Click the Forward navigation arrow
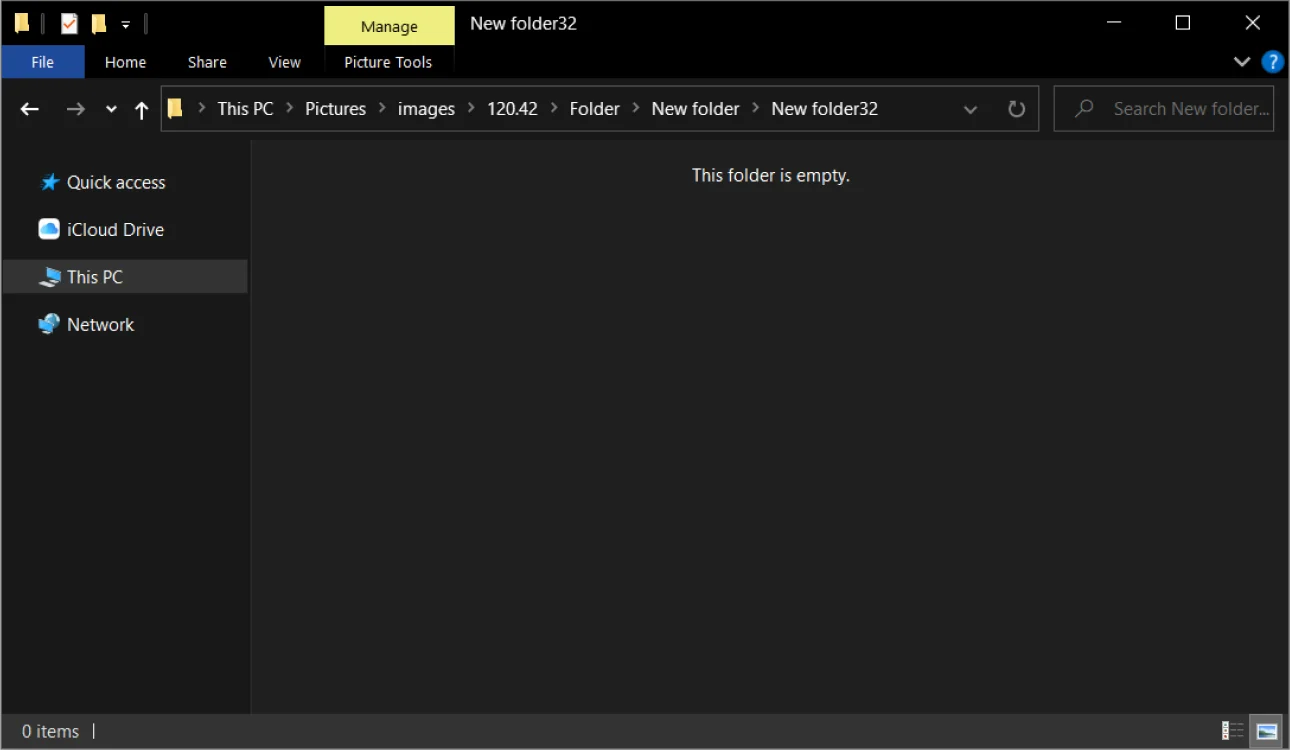The image size is (1290, 750). click(75, 109)
